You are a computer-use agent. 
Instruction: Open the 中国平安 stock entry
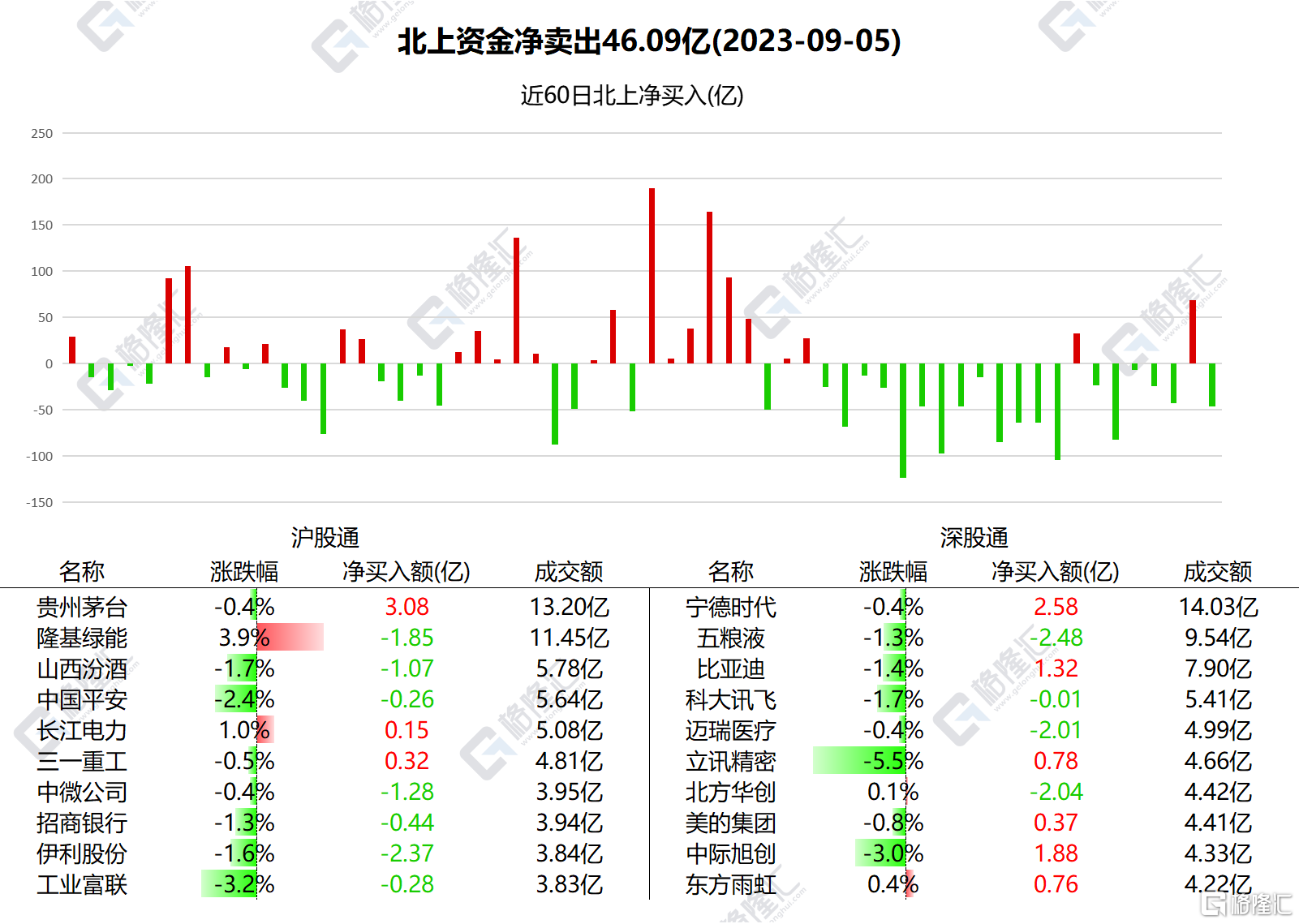(82, 699)
